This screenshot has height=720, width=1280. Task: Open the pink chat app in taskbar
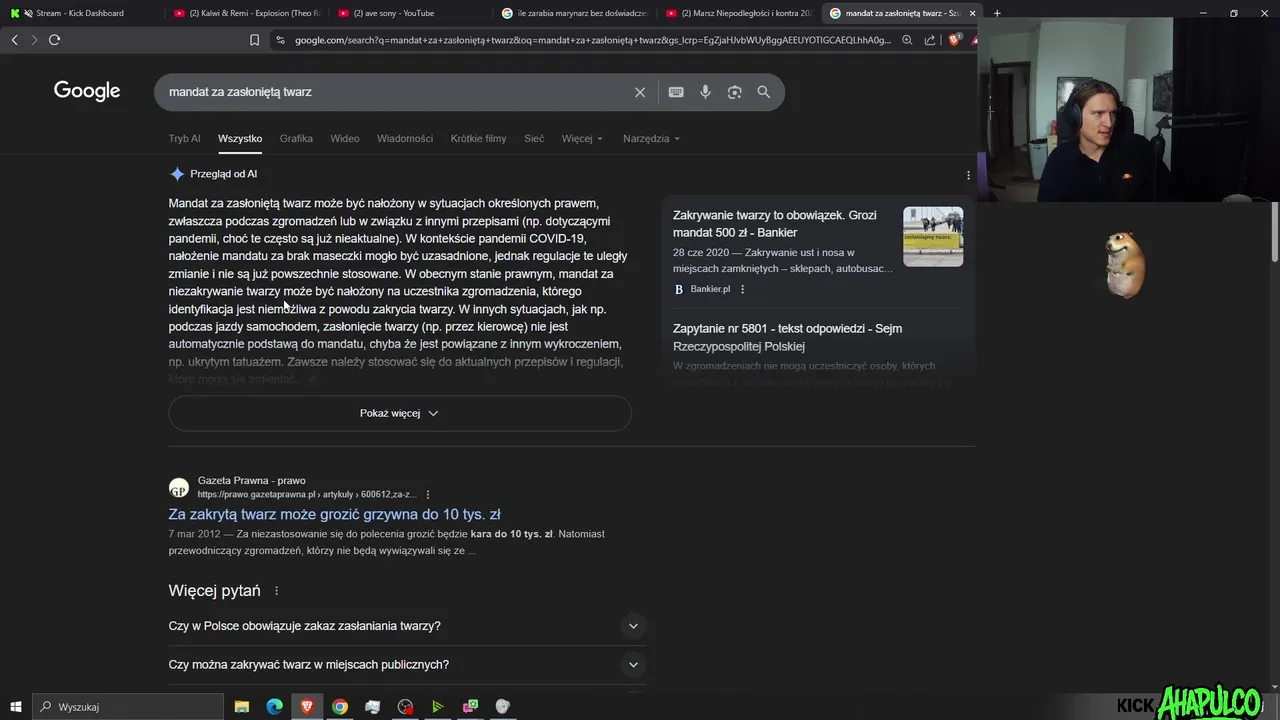pos(470,707)
